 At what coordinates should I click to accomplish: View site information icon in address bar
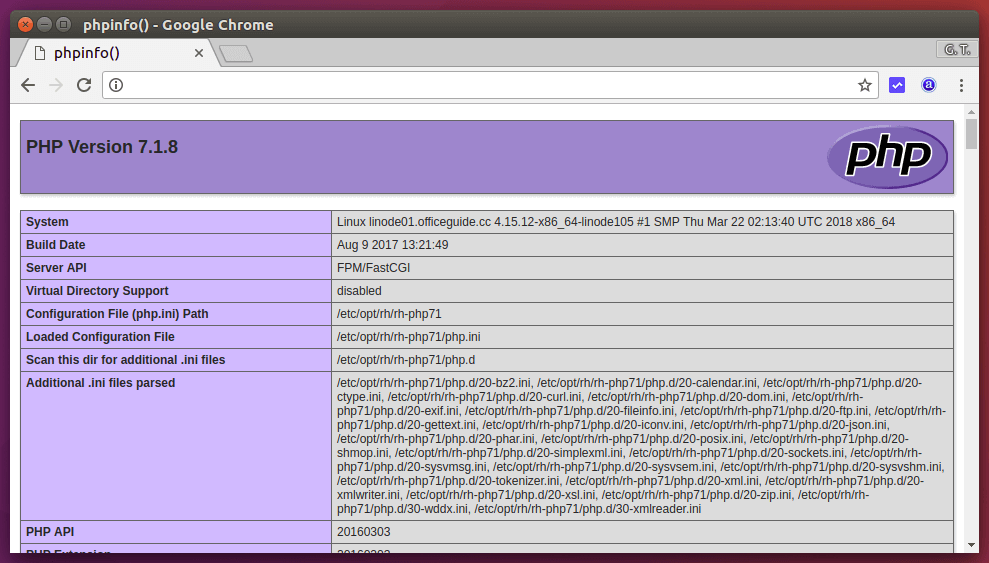click(x=116, y=85)
